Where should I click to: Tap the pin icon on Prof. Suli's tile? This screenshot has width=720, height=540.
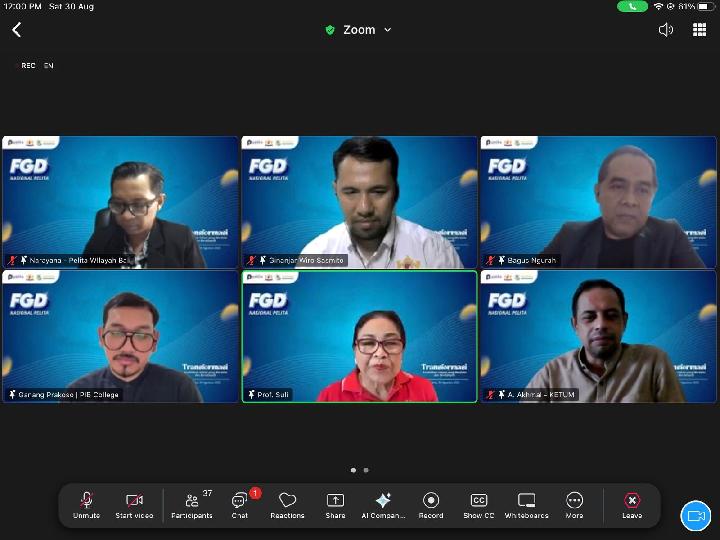pyautogui.click(x=251, y=394)
